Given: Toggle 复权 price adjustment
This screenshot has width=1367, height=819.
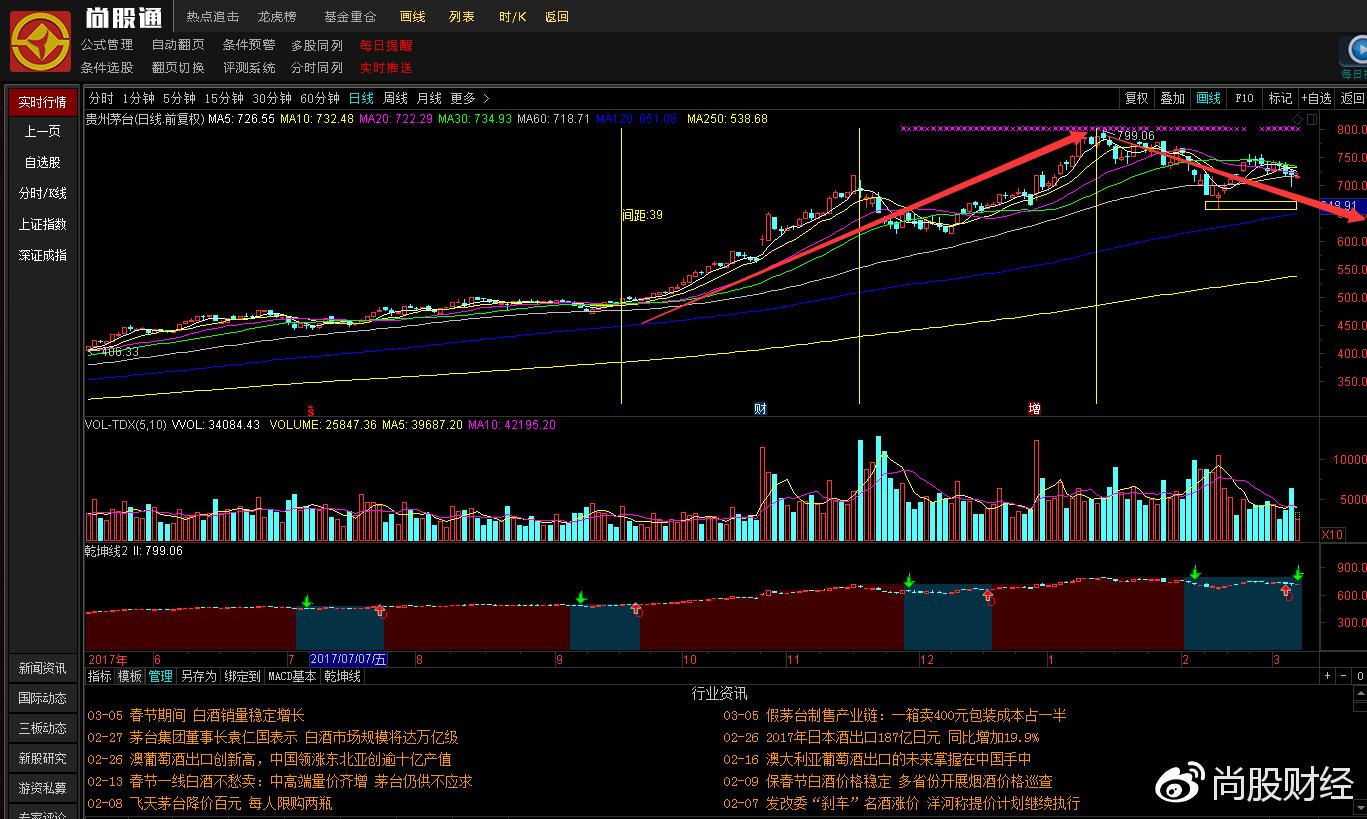Looking at the screenshot, I should 1137,98.
